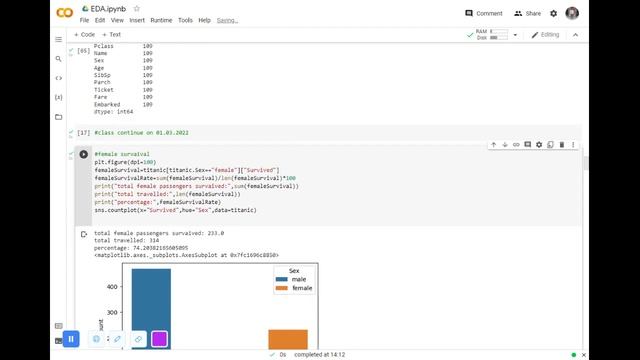The image size is (640, 360).
Task: Move the cell down
Action: click(x=505, y=144)
